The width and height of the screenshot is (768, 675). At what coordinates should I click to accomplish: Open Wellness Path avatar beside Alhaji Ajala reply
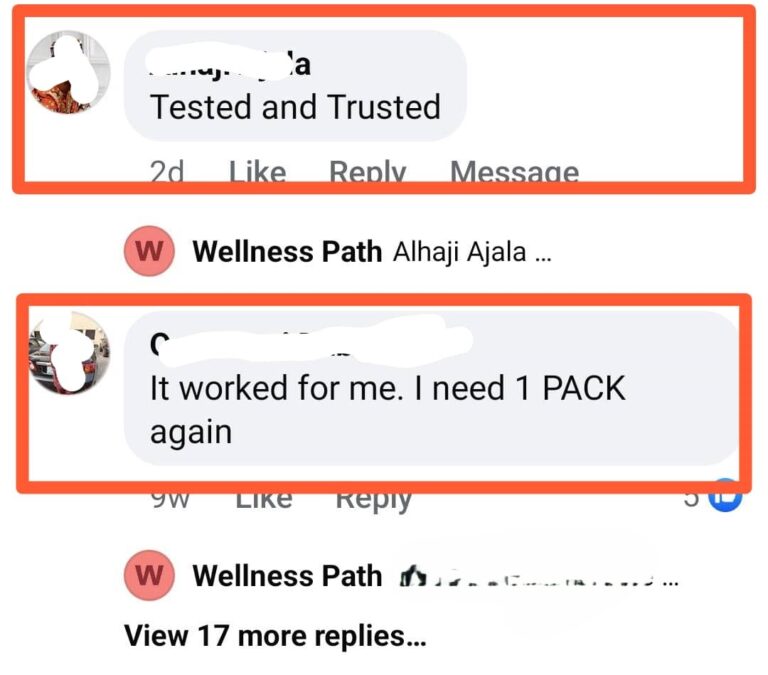point(149,251)
